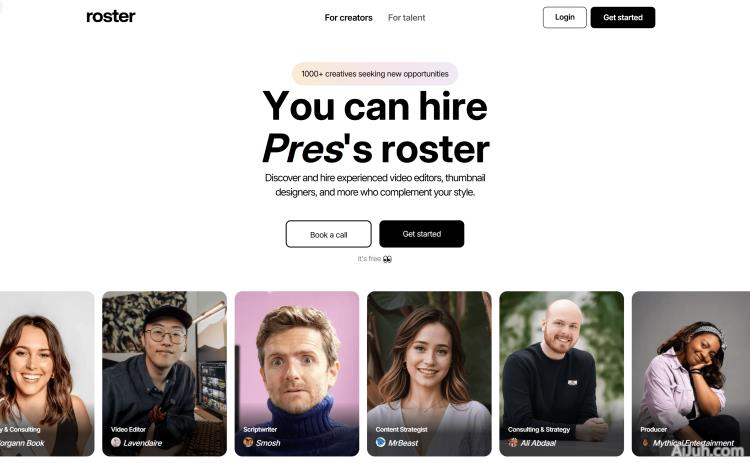The height and width of the screenshot is (463, 750).
Task: Open the Smosh scriptwriter card
Action: coord(297,374)
